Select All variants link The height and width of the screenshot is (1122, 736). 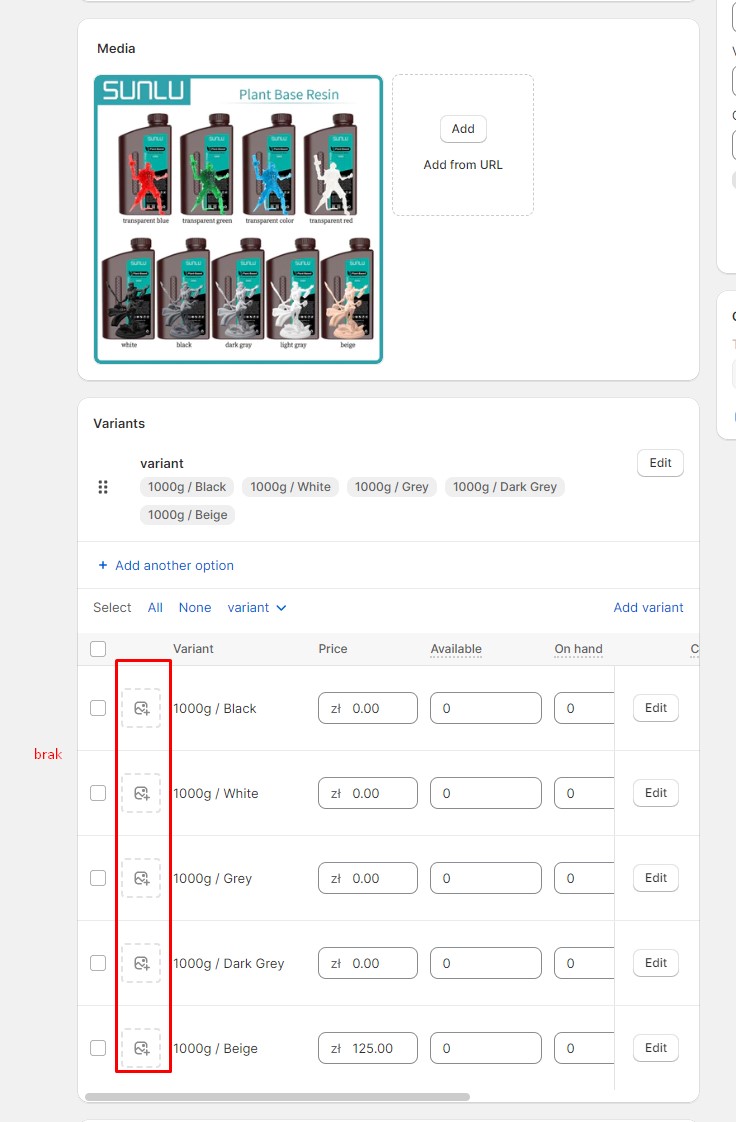click(155, 607)
